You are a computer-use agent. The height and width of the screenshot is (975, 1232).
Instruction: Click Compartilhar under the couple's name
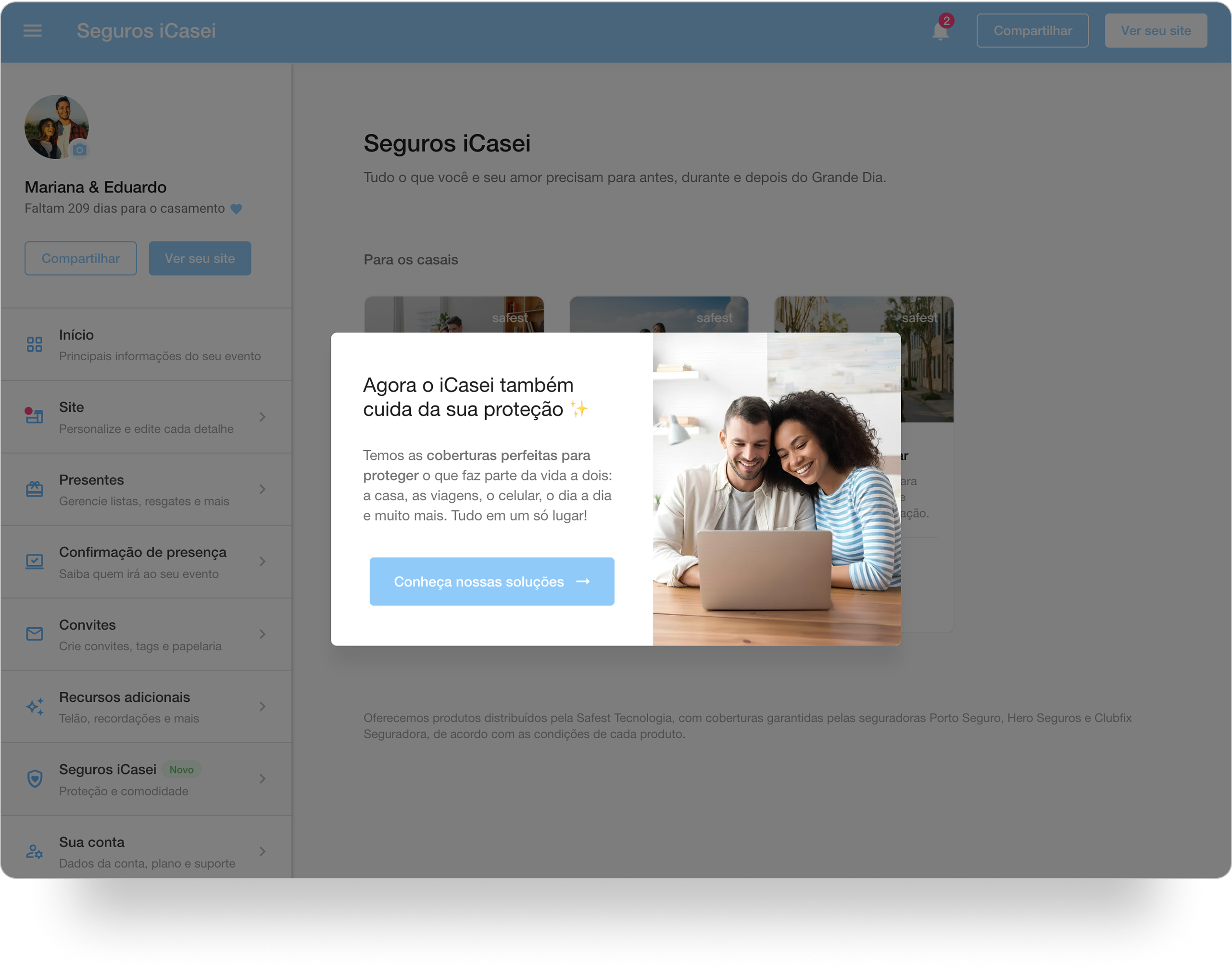pyautogui.click(x=80, y=259)
